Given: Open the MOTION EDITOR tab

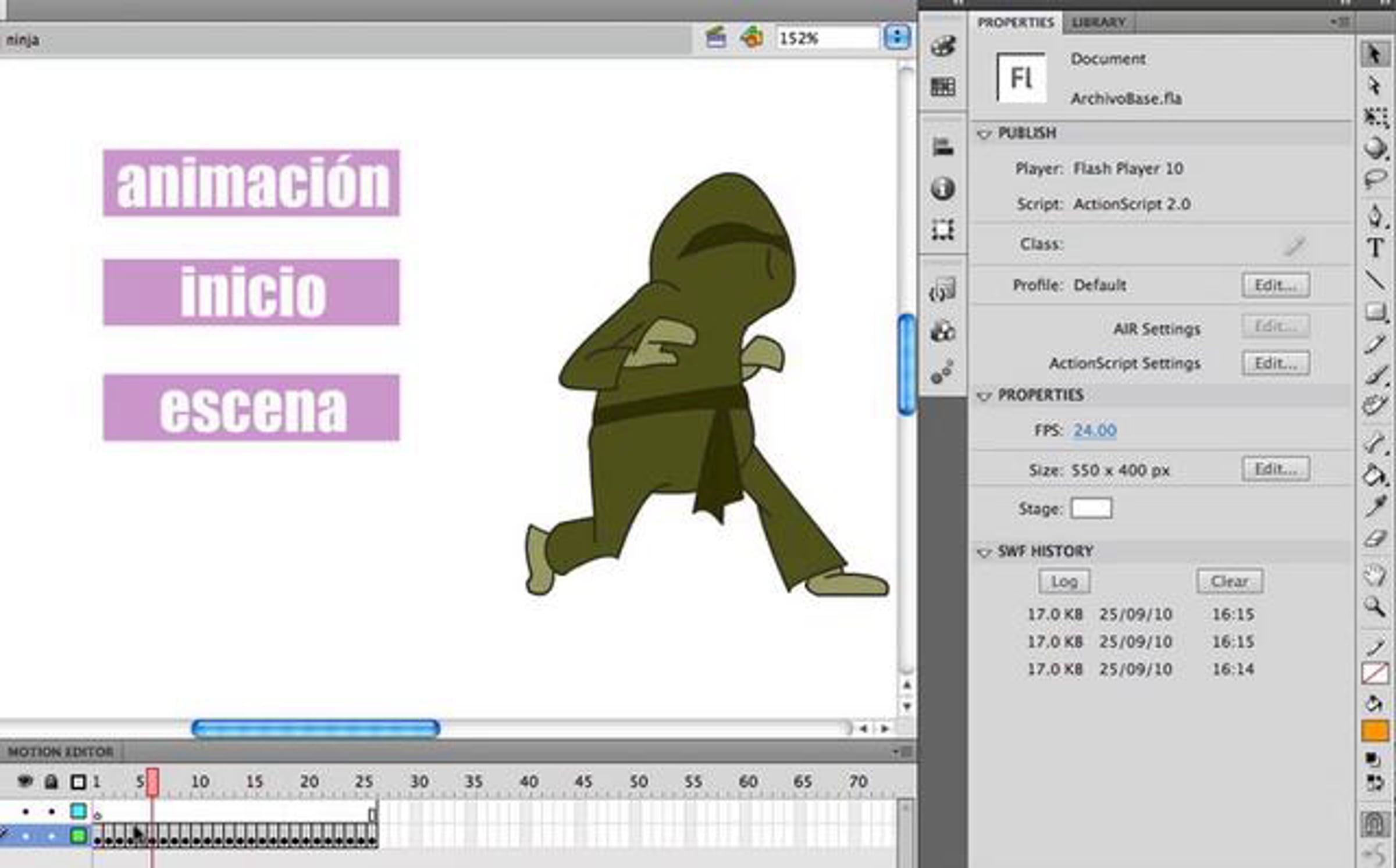Looking at the screenshot, I should coord(61,752).
